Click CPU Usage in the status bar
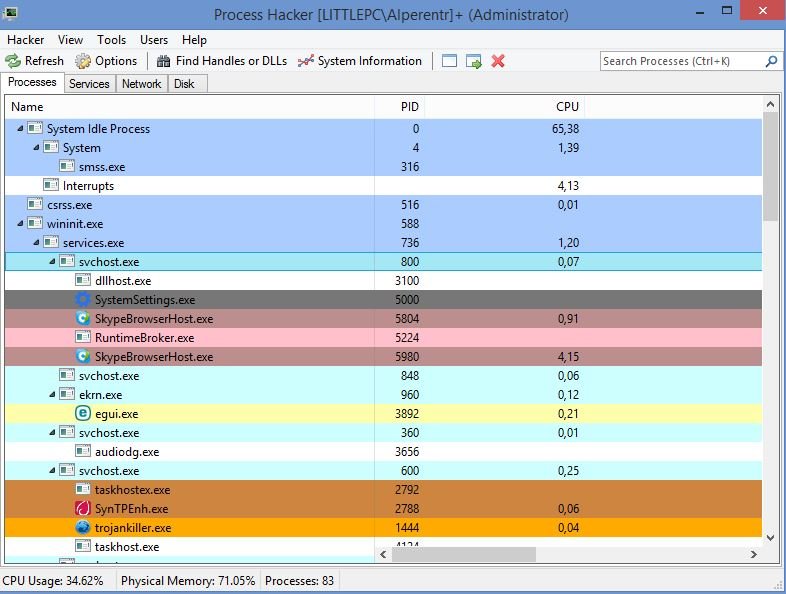This screenshot has height=594, width=786. coord(53,580)
